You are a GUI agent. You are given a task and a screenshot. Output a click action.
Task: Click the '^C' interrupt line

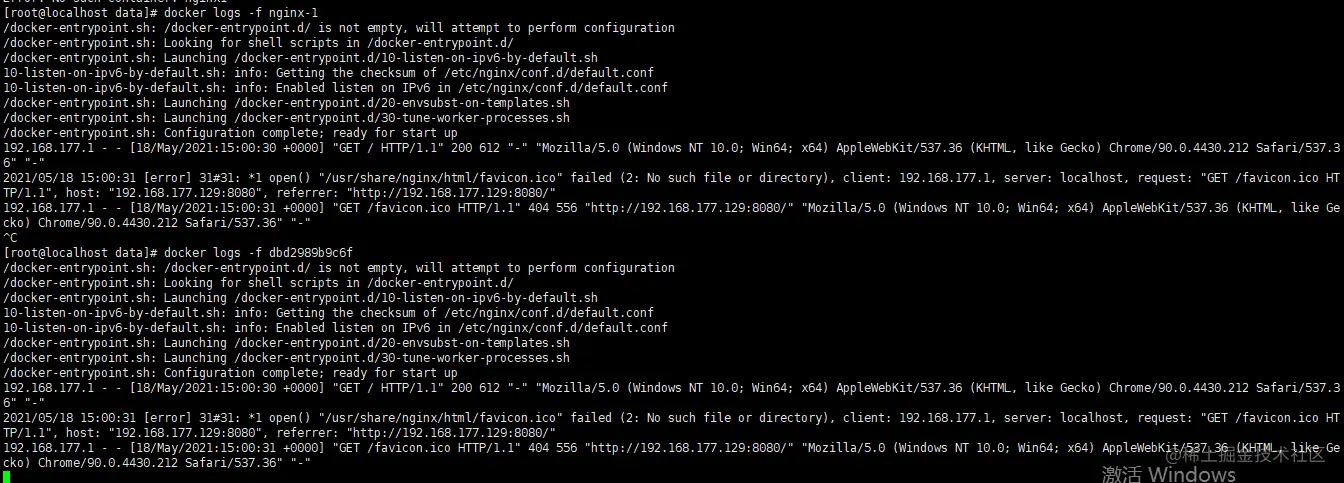point(10,238)
